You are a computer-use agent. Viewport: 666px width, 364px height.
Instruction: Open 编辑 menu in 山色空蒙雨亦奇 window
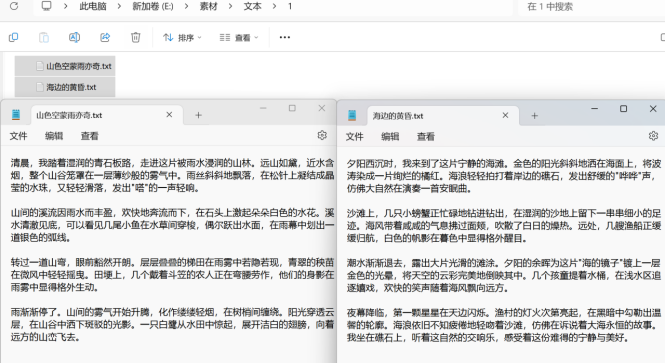point(54,136)
